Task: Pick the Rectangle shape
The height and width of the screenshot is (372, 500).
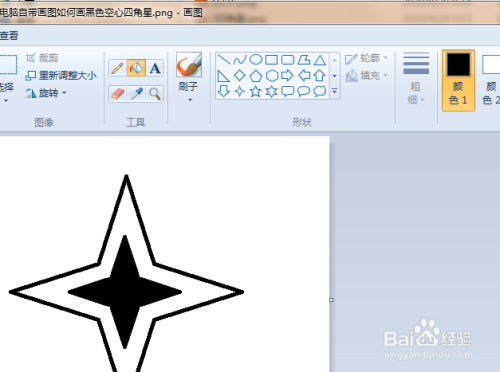Action: [272, 60]
